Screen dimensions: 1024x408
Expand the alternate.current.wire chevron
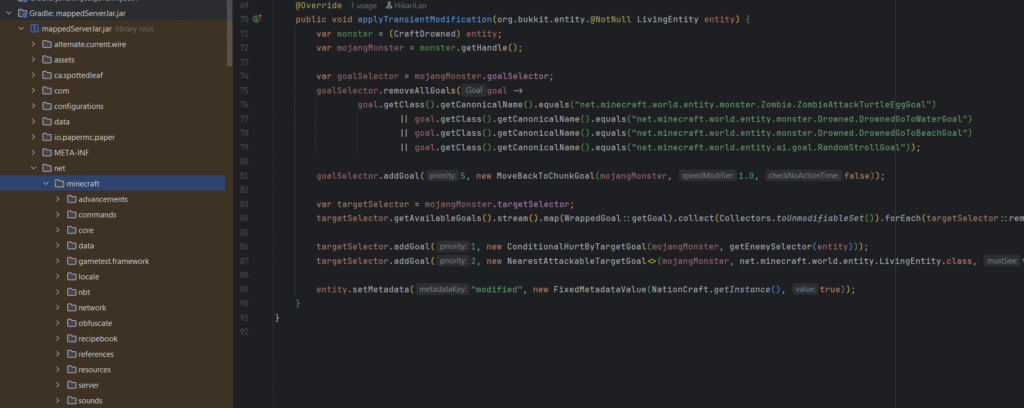33,44
